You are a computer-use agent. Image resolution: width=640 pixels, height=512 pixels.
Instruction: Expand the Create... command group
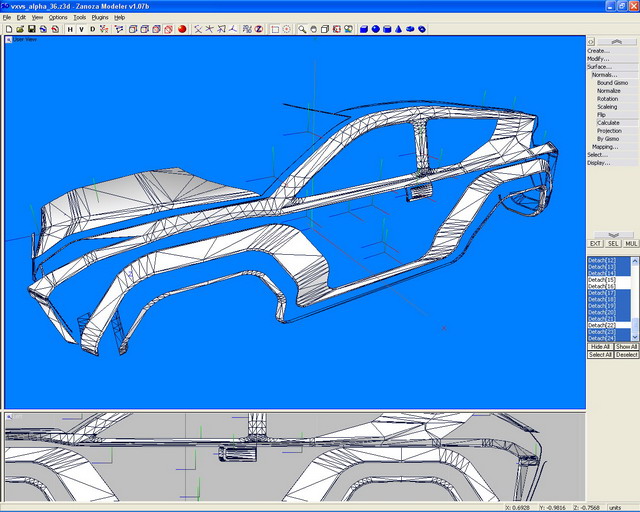[598, 51]
